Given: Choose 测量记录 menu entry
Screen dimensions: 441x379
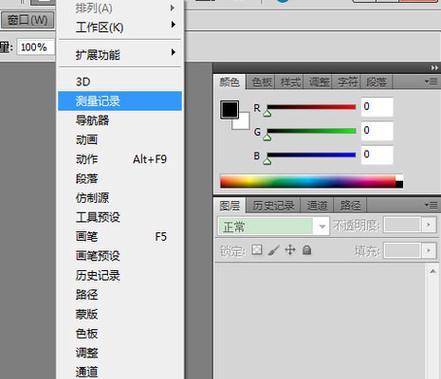Looking at the screenshot, I should [x=120, y=101].
